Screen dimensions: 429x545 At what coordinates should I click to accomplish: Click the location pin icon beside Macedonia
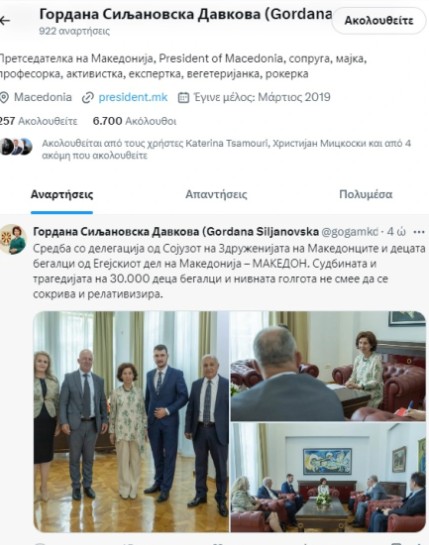[x=4, y=98]
